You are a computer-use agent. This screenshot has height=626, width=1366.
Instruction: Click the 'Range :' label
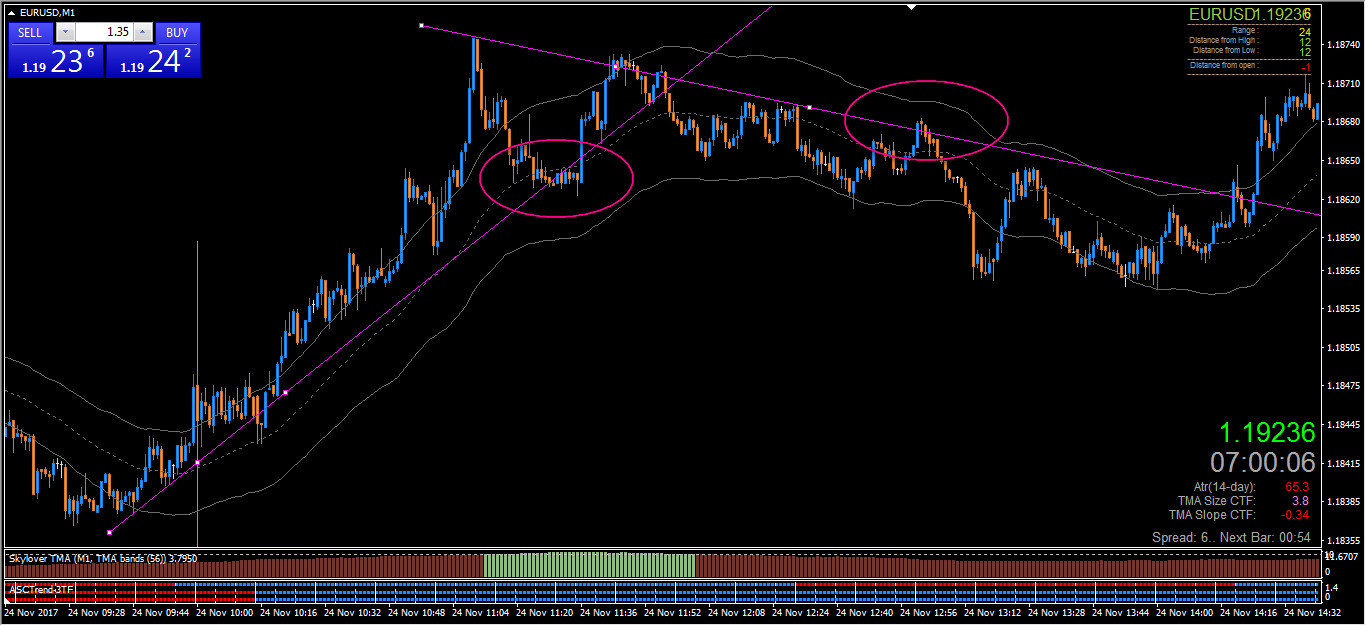click(1244, 31)
